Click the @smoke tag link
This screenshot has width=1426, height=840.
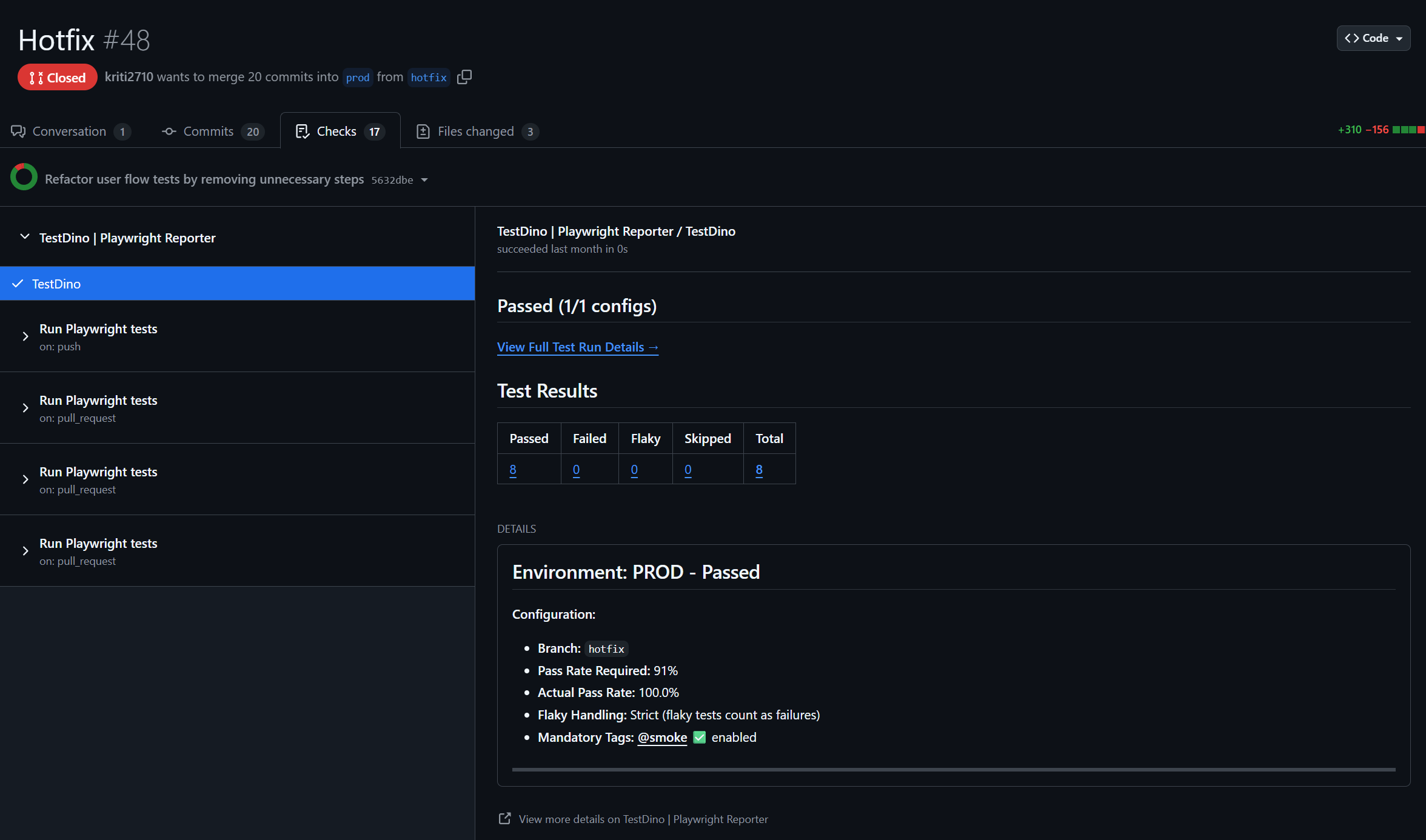pyautogui.click(x=662, y=738)
